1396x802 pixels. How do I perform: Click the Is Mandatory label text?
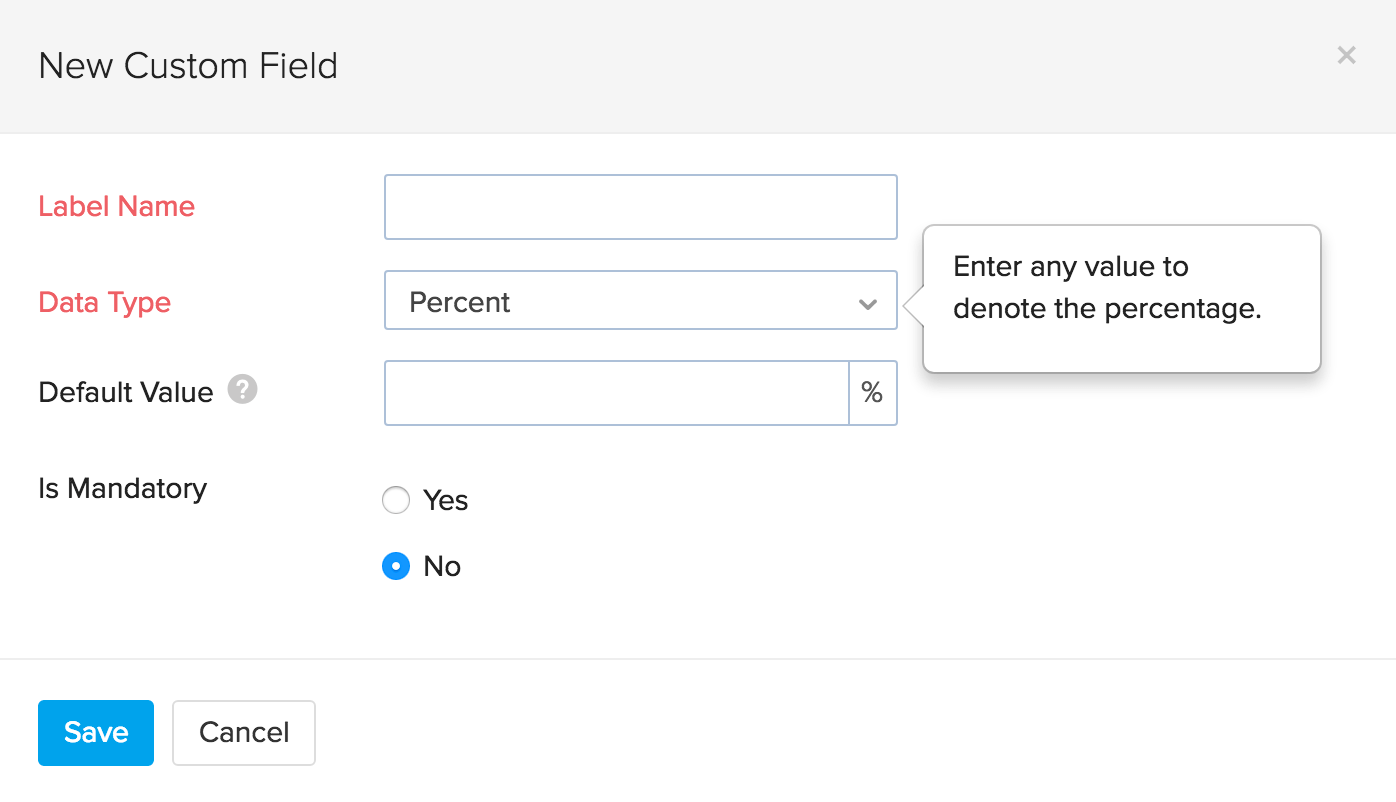coord(122,488)
